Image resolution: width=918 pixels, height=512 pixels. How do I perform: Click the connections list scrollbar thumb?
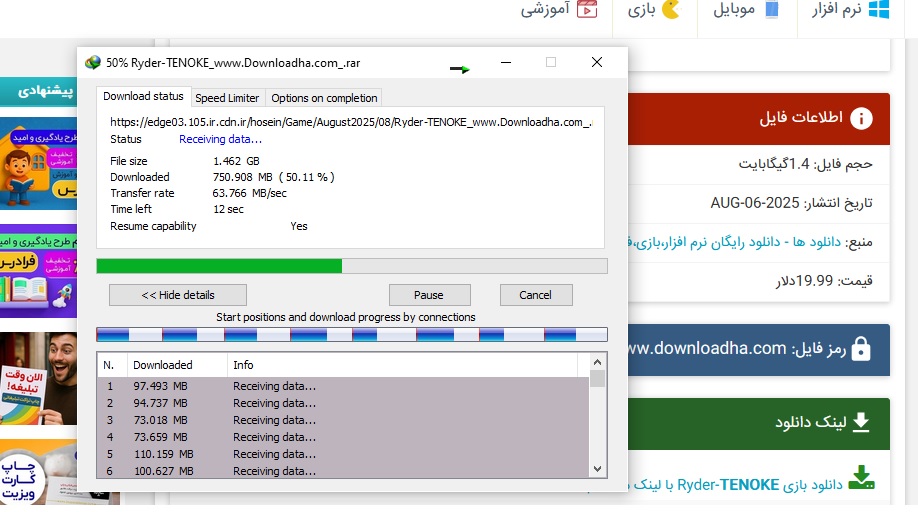(x=597, y=379)
